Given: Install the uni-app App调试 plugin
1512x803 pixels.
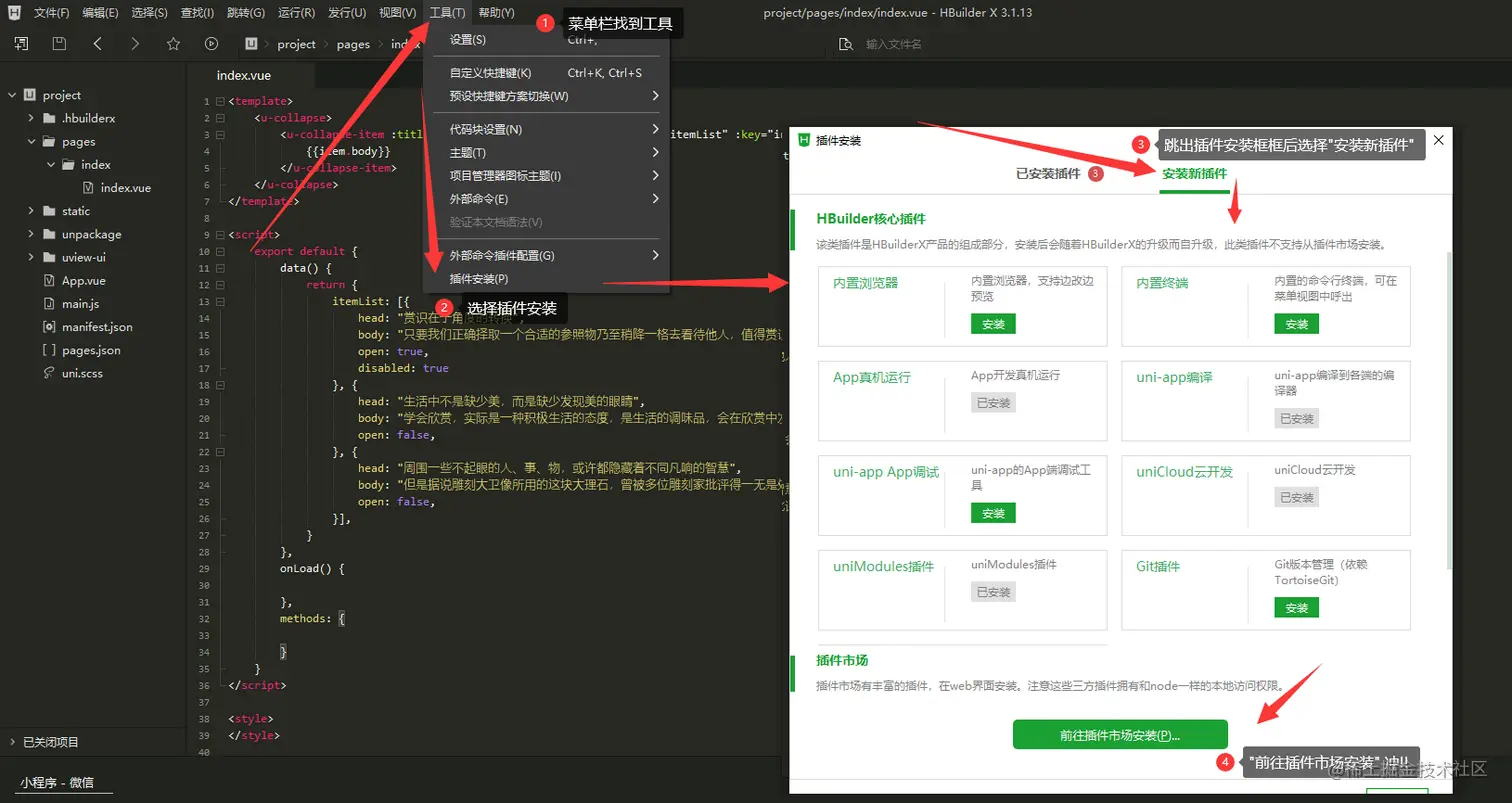Looking at the screenshot, I should pyautogui.click(x=993, y=513).
